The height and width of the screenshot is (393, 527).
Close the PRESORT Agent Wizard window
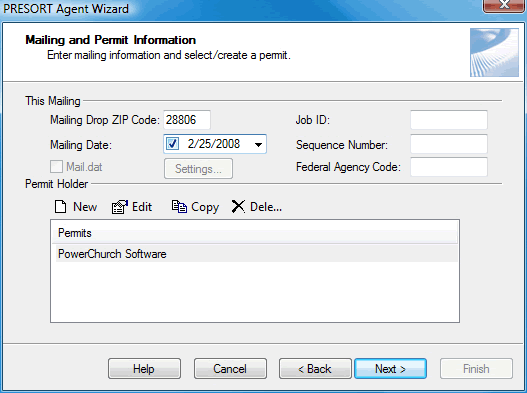pos(503,5)
